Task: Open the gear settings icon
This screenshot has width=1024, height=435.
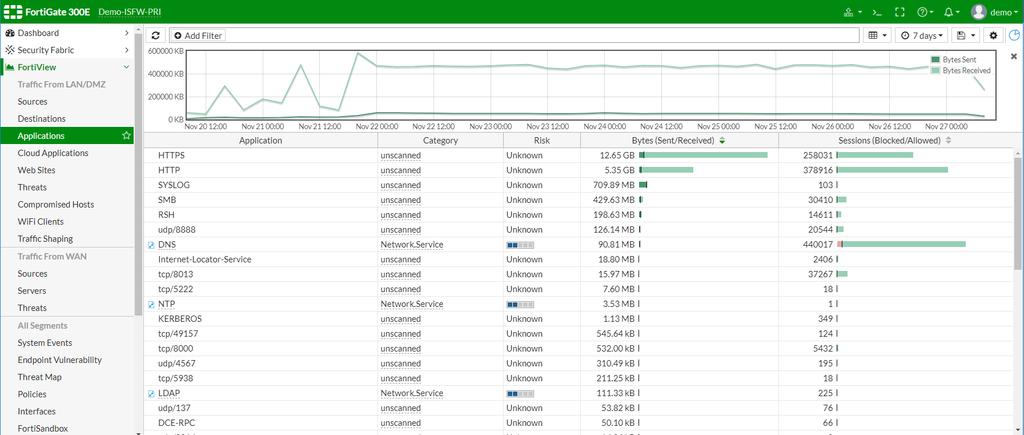Action: (994, 35)
